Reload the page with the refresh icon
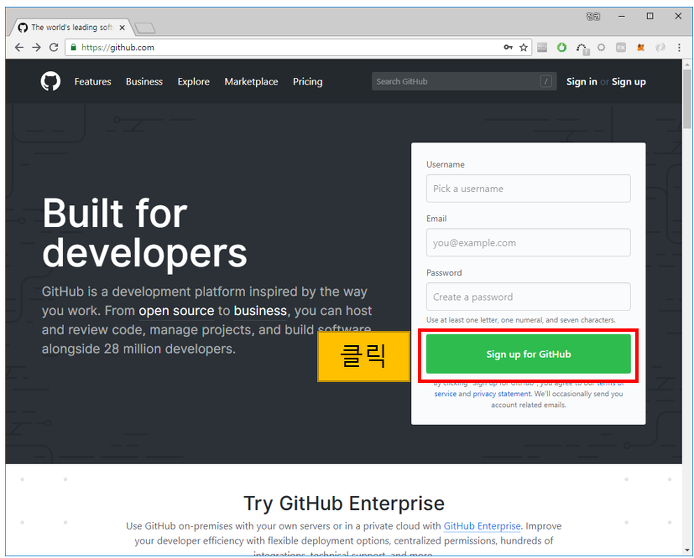Viewport: 694px width, 558px height. (54, 47)
